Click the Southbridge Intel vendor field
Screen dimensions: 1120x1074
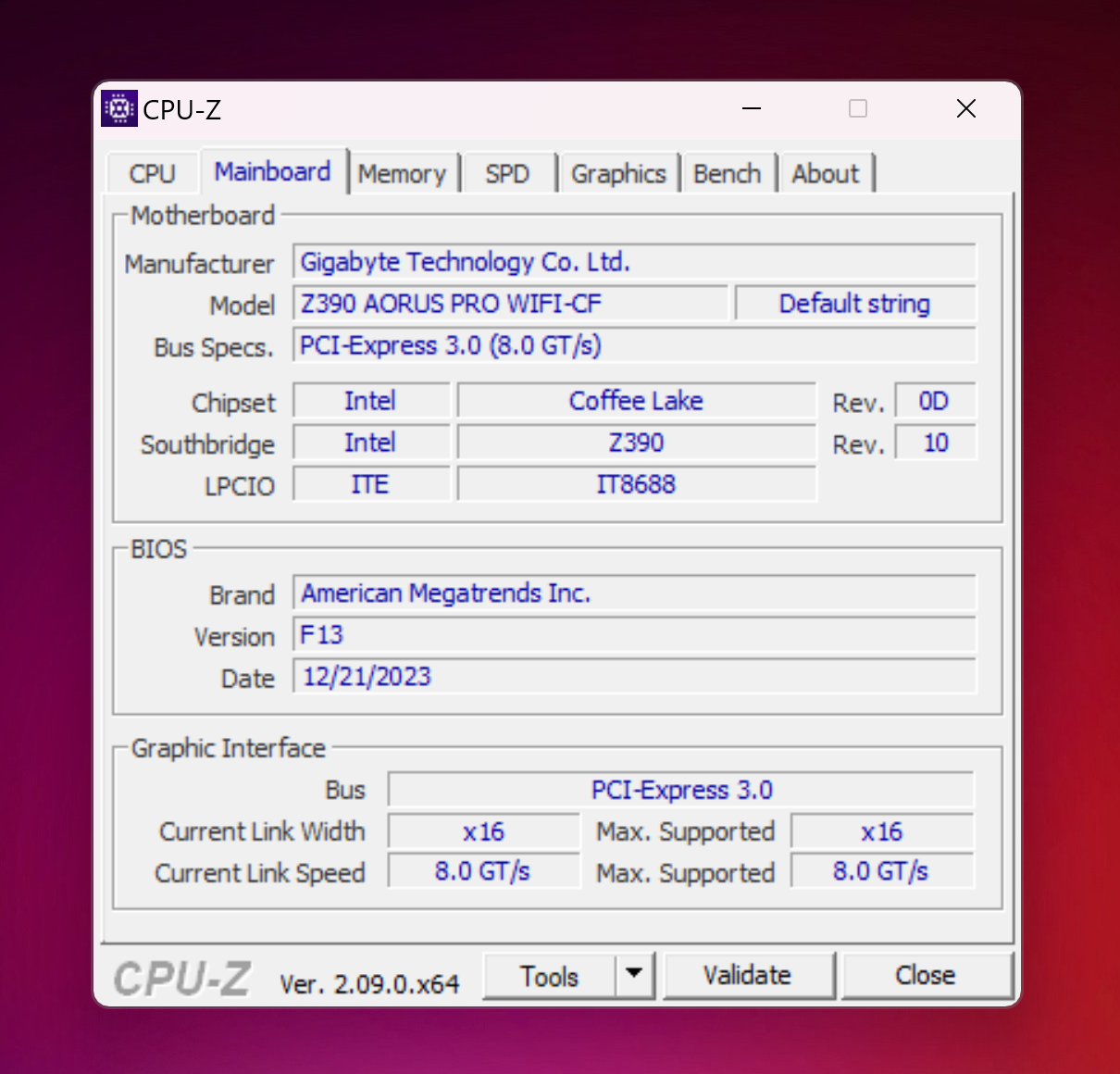click(x=371, y=443)
